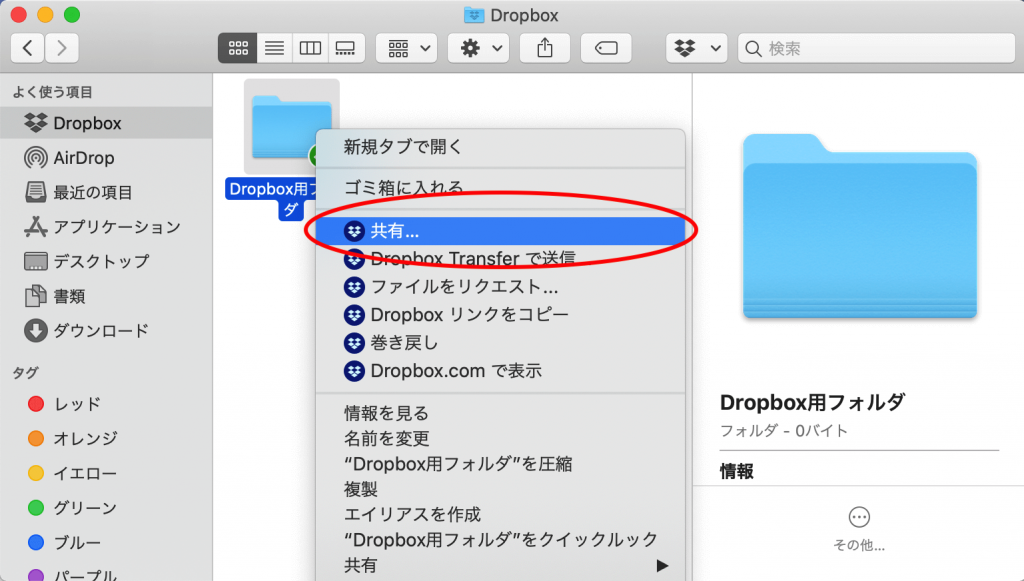Viewport: 1024px width, 581px height.
Task: Click the Dropbox badge beside リンクをコピー
Action: pos(354,315)
